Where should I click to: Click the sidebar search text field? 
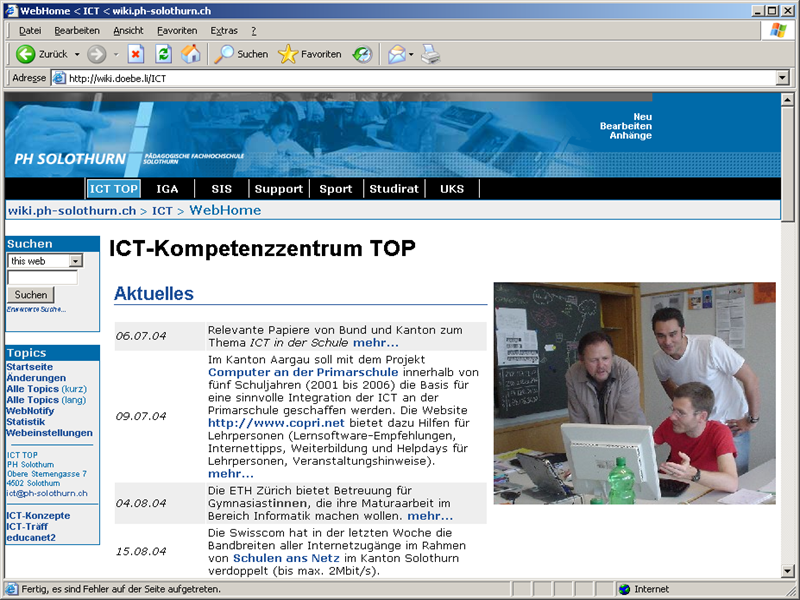click(x=42, y=277)
